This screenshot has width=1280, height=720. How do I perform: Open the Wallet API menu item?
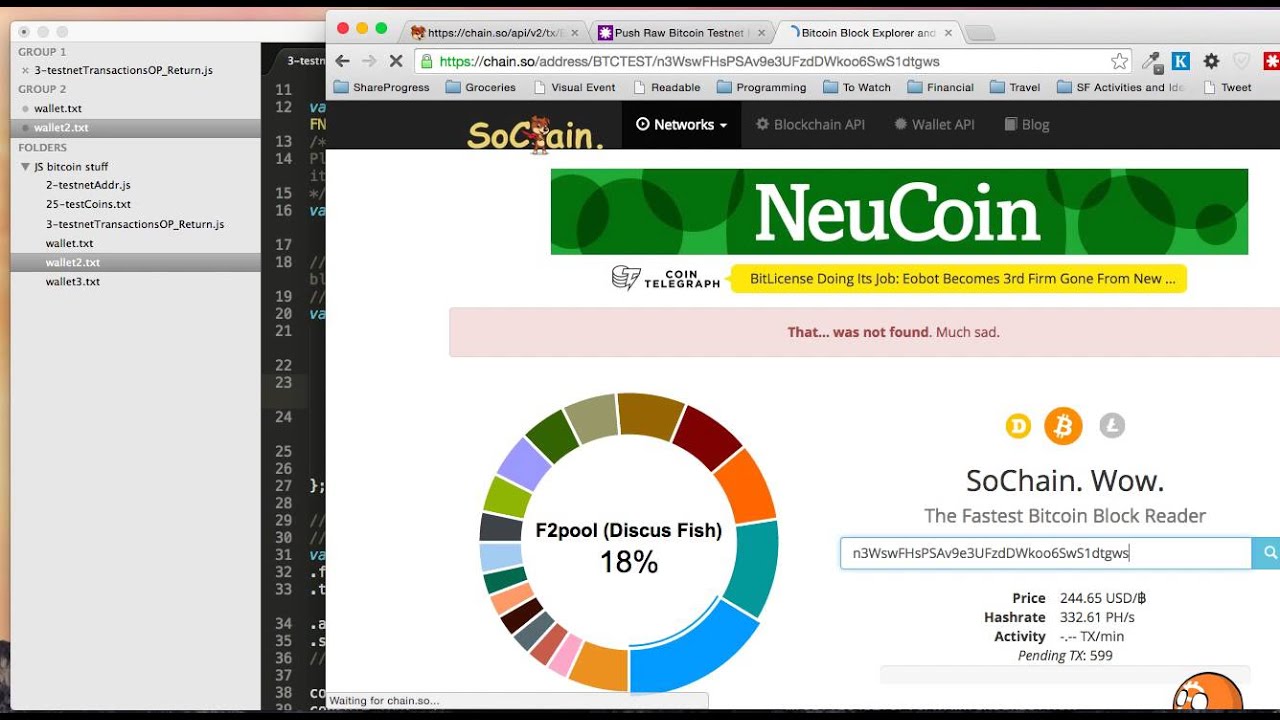[934, 125]
